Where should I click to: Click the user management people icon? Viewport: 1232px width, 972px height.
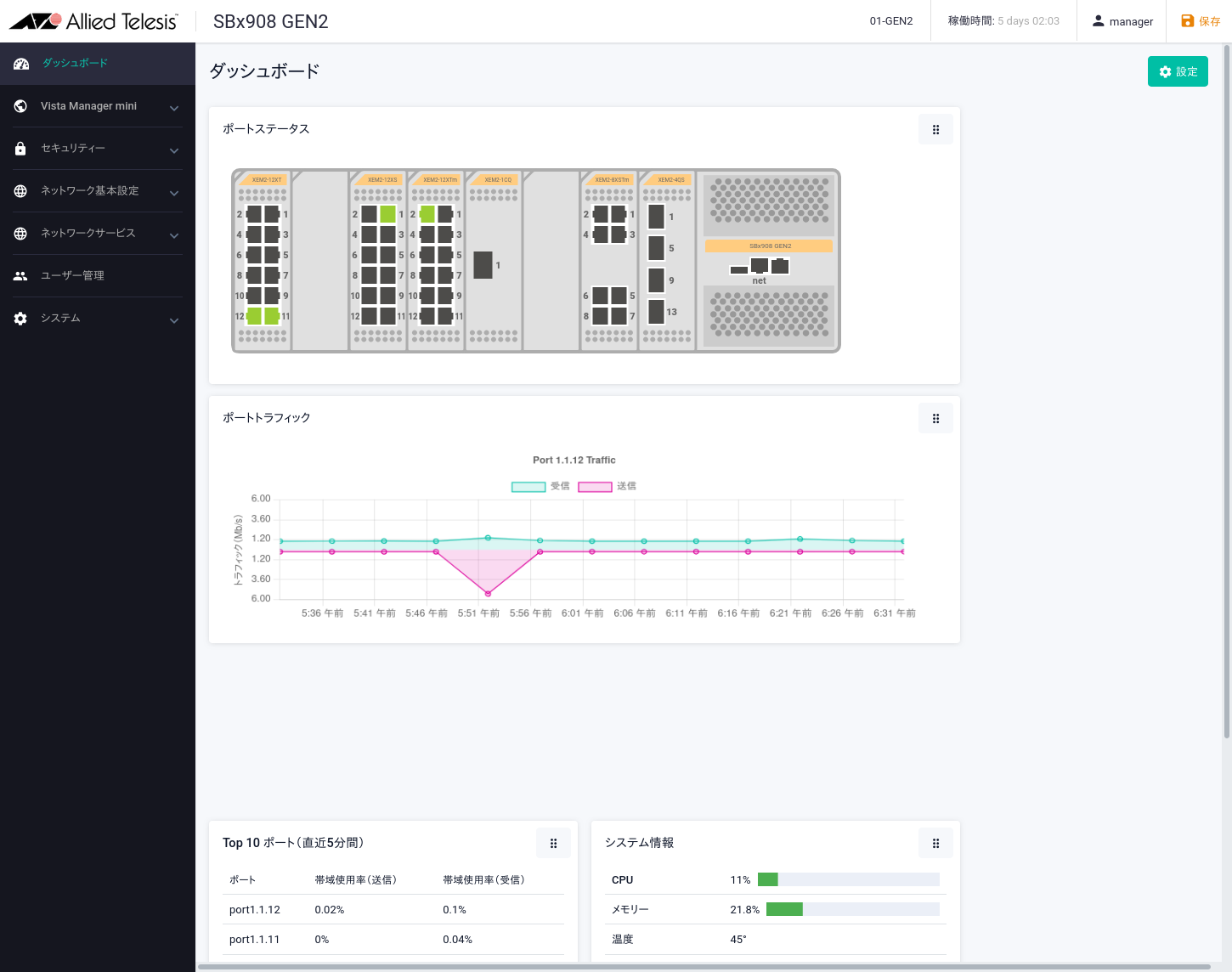pos(21,276)
